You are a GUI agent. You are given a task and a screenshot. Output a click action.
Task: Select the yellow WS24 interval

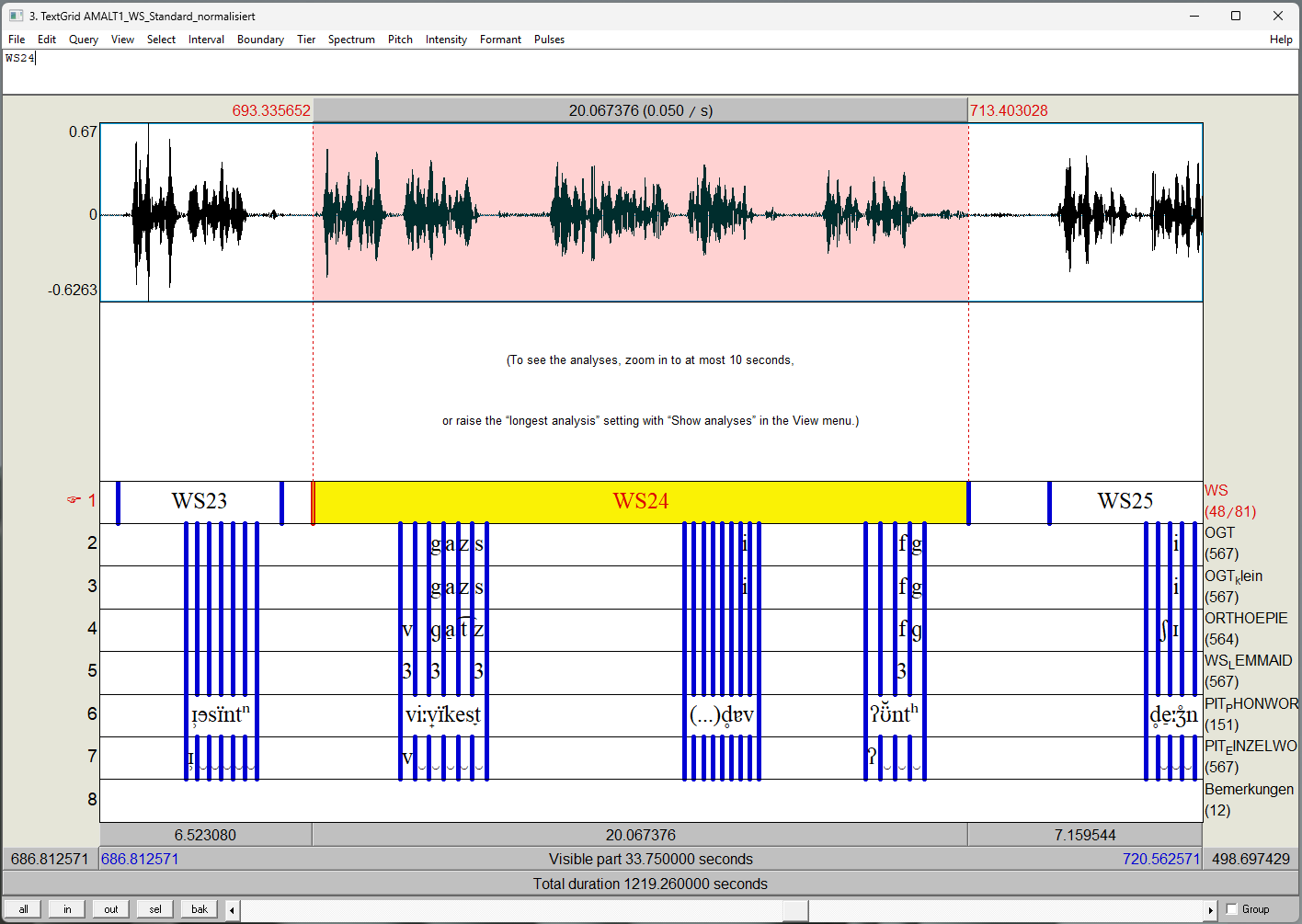tap(641, 502)
